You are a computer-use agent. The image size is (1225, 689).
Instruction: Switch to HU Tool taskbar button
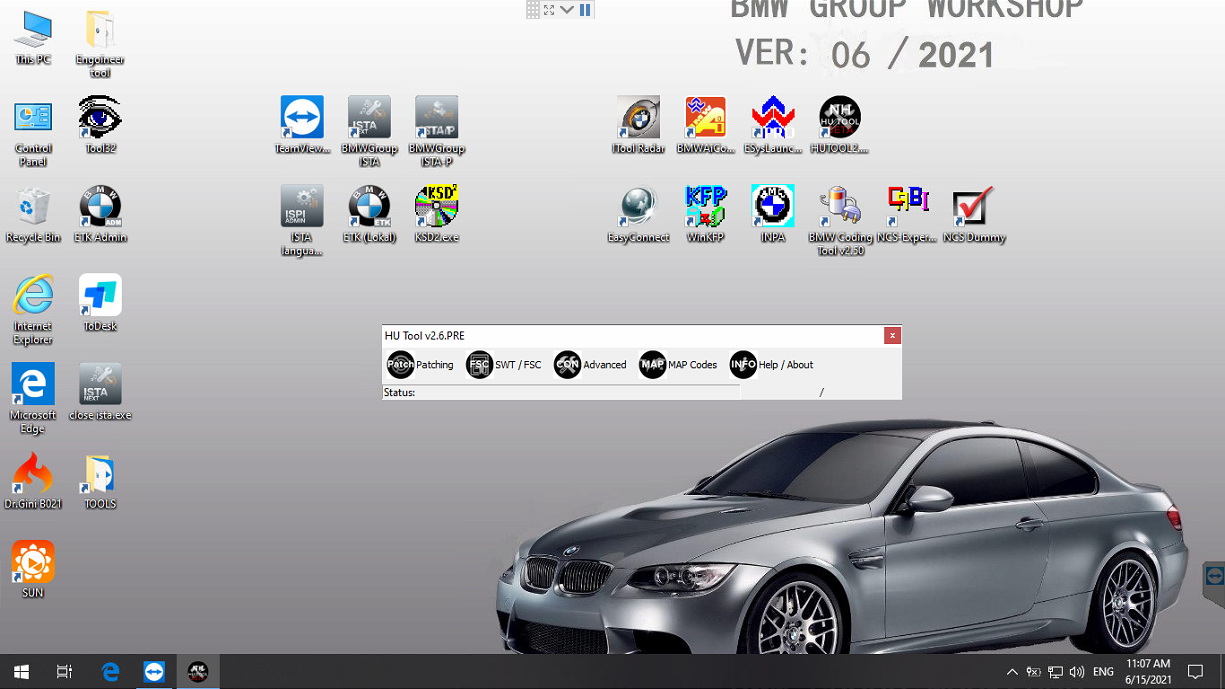[198, 672]
